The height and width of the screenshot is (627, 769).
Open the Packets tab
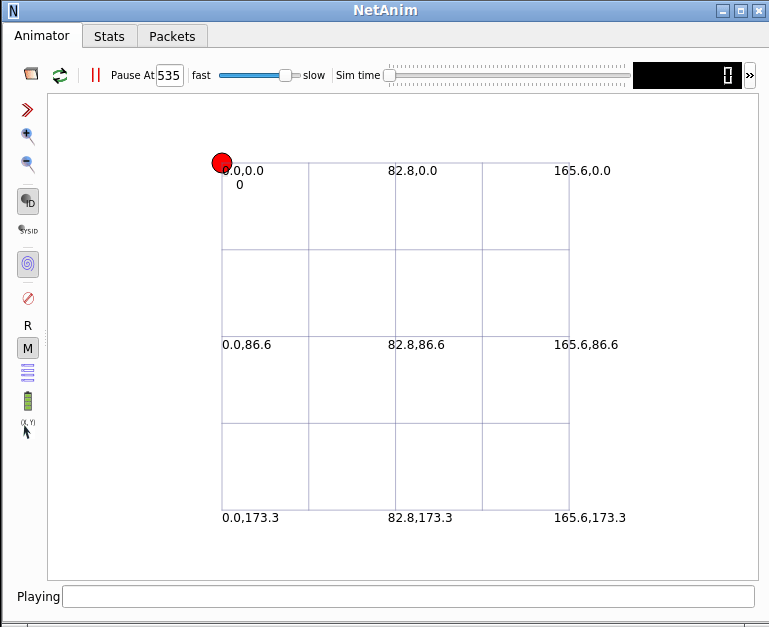tap(172, 36)
